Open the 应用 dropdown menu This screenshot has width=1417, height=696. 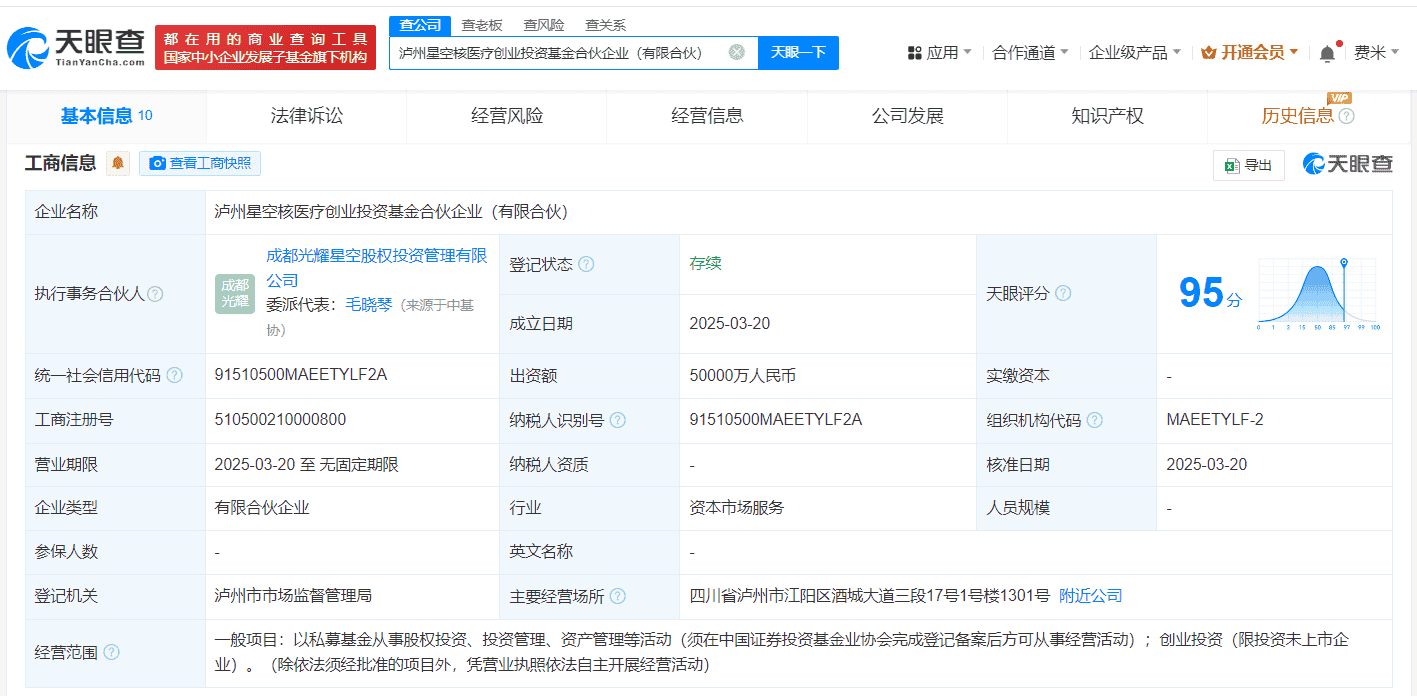click(939, 52)
